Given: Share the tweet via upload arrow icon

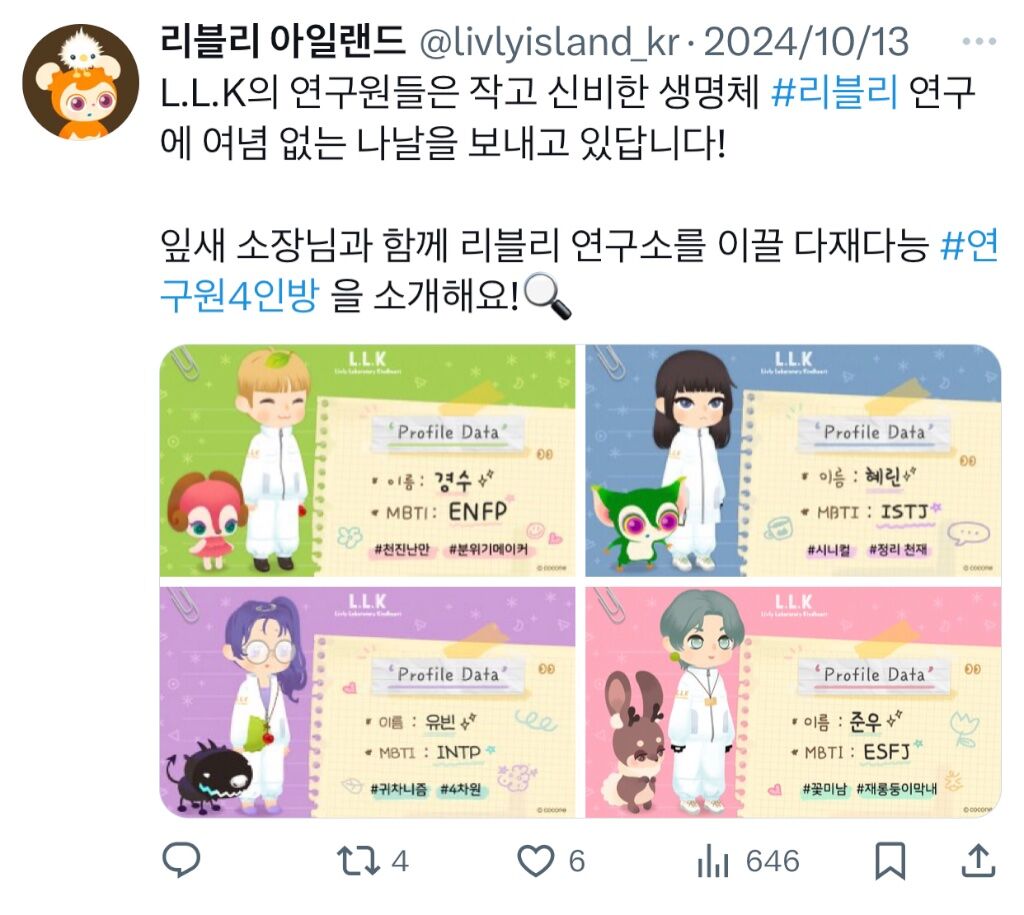Looking at the screenshot, I should point(978,860).
